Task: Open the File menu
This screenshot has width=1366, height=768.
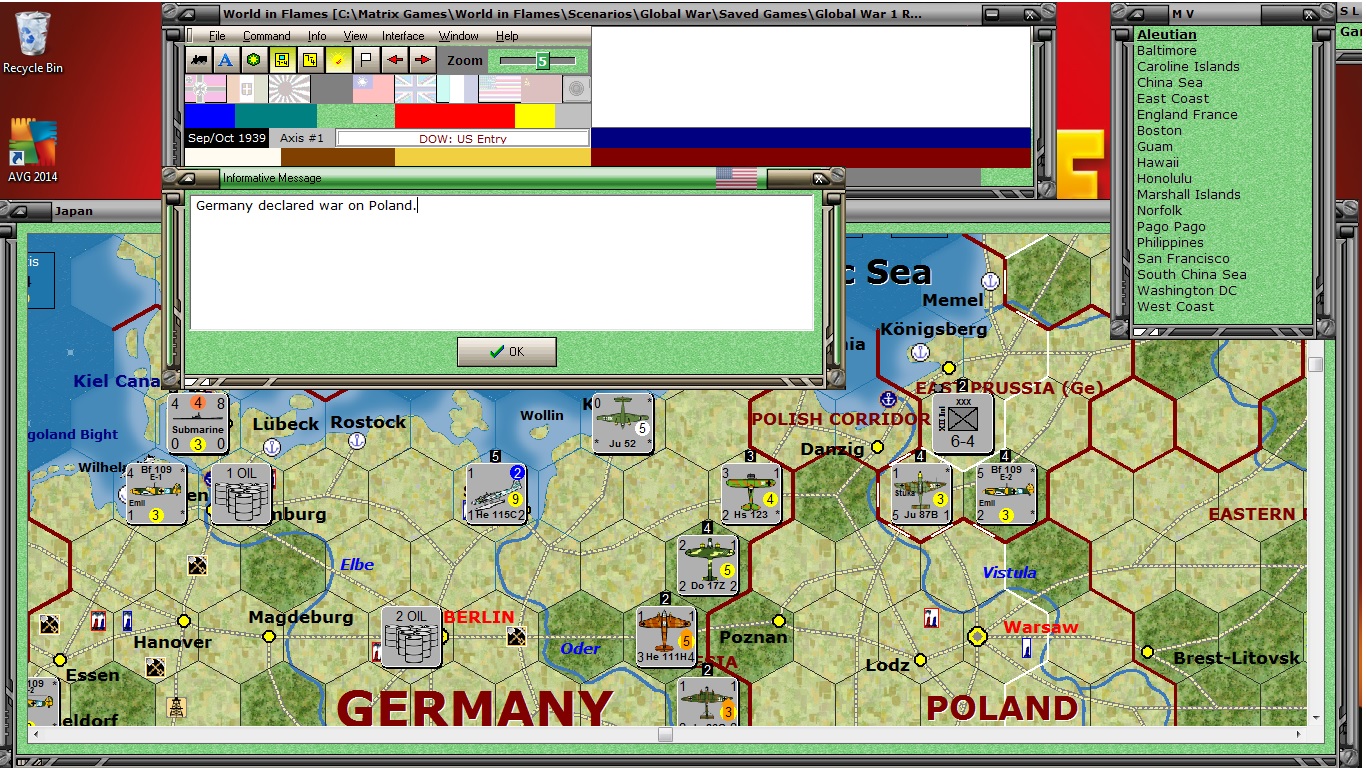Action: [217, 36]
